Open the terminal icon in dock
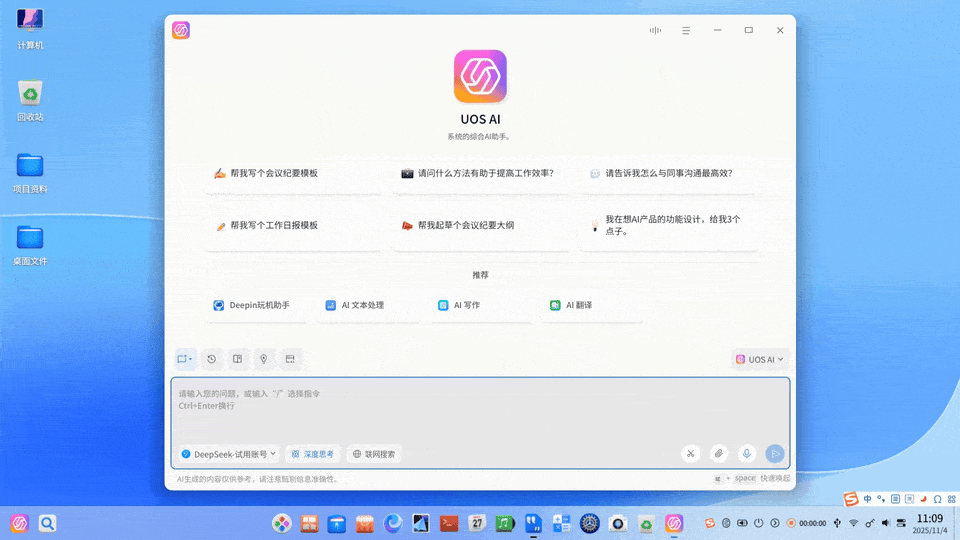The image size is (960, 540). click(449, 523)
